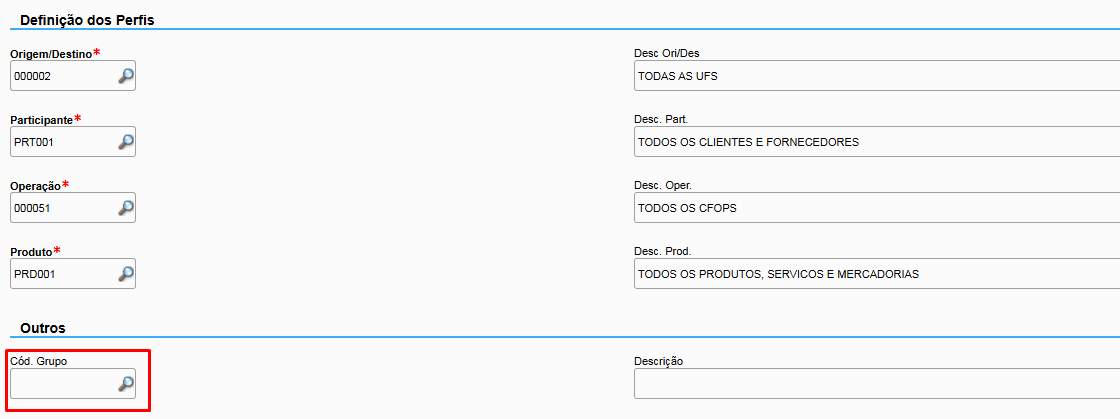Focus the Desc. Oper. field TODOS OS CFOPS
Viewport: 1120px width, 419px height.
[x=876, y=208]
